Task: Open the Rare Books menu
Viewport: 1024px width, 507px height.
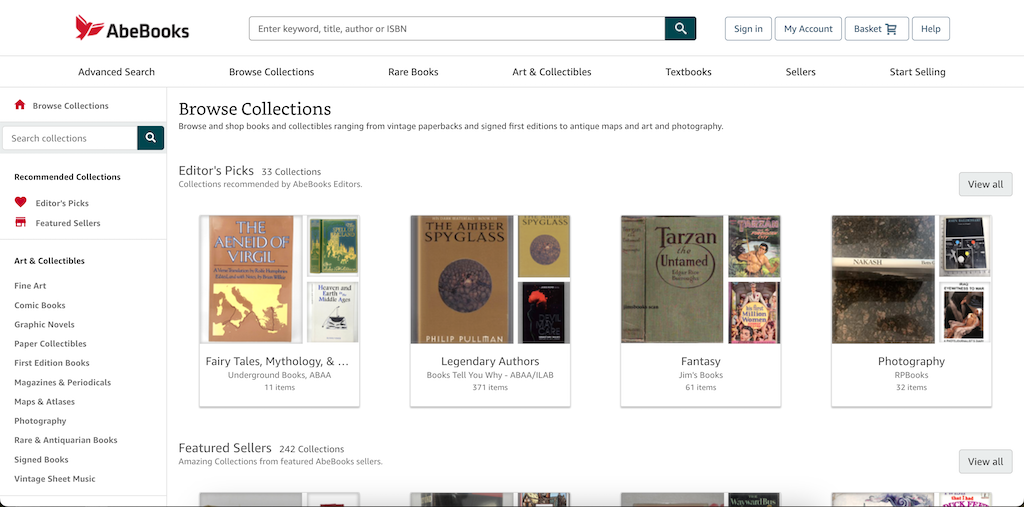Action: pyautogui.click(x=413, y=72)
